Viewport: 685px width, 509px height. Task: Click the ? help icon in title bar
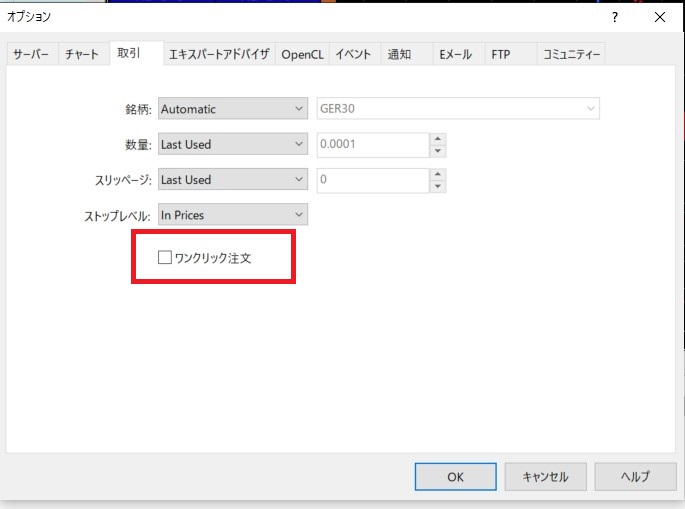coord(614,17)
